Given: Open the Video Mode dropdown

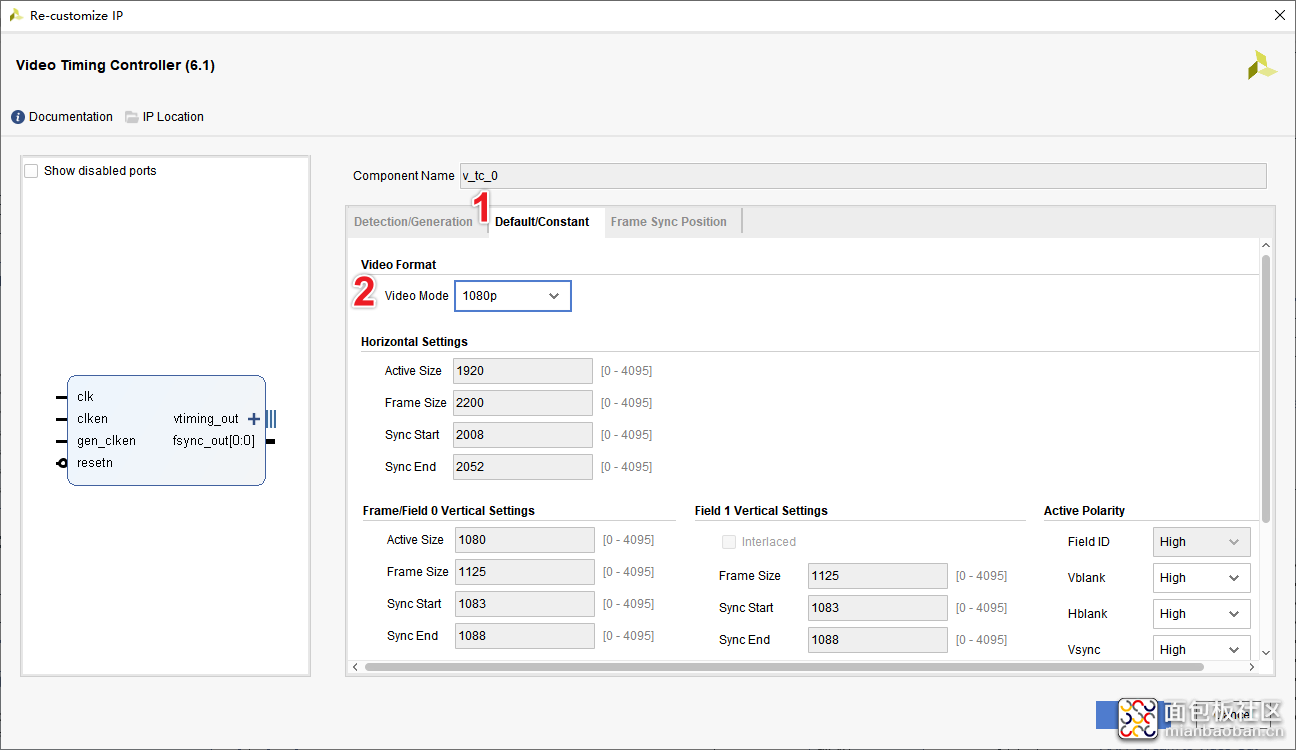Looking at the screenshot, I should [513, 296].
